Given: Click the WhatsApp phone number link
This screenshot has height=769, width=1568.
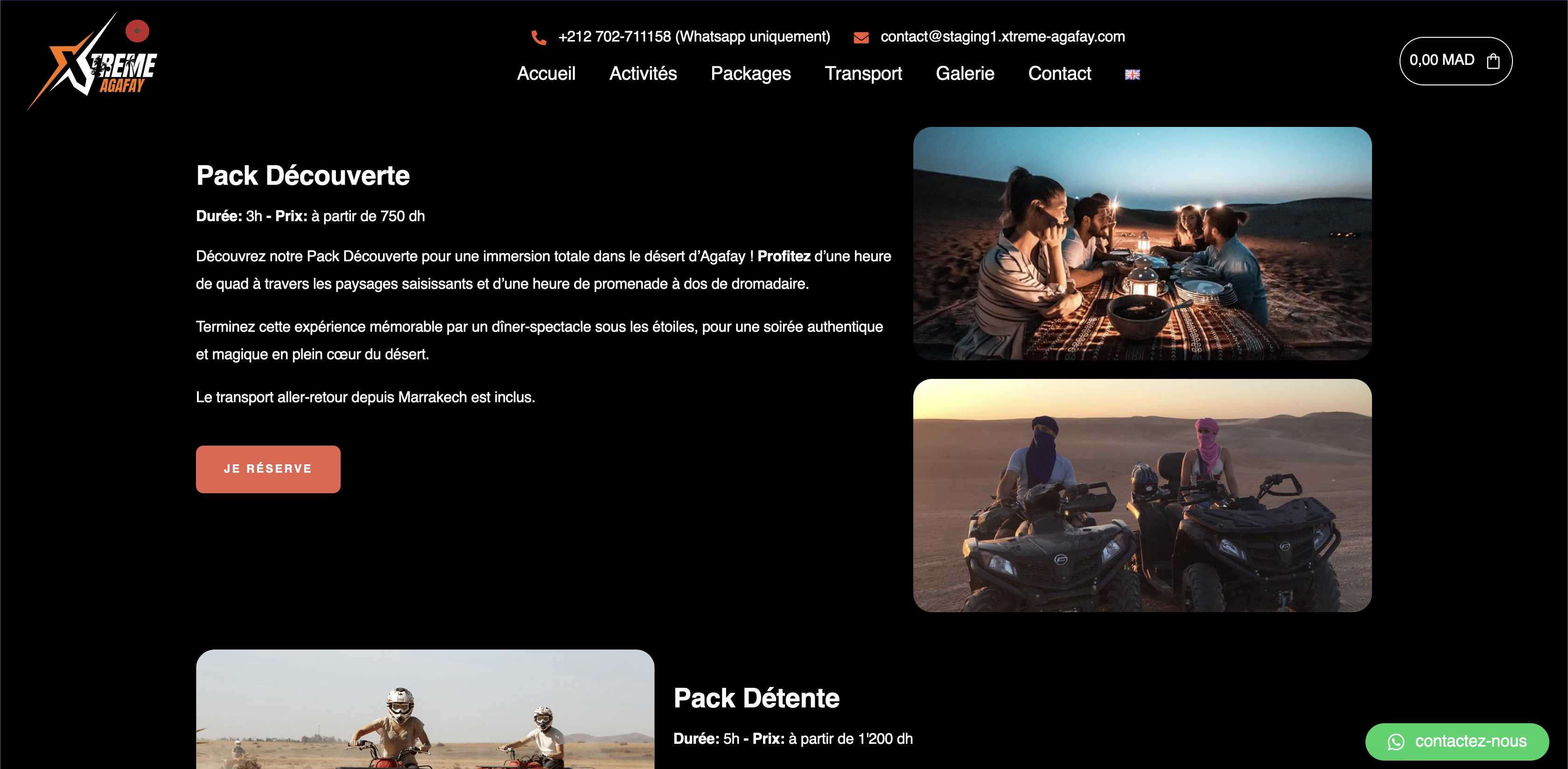Looking at the screenshot, I should 694,36.
